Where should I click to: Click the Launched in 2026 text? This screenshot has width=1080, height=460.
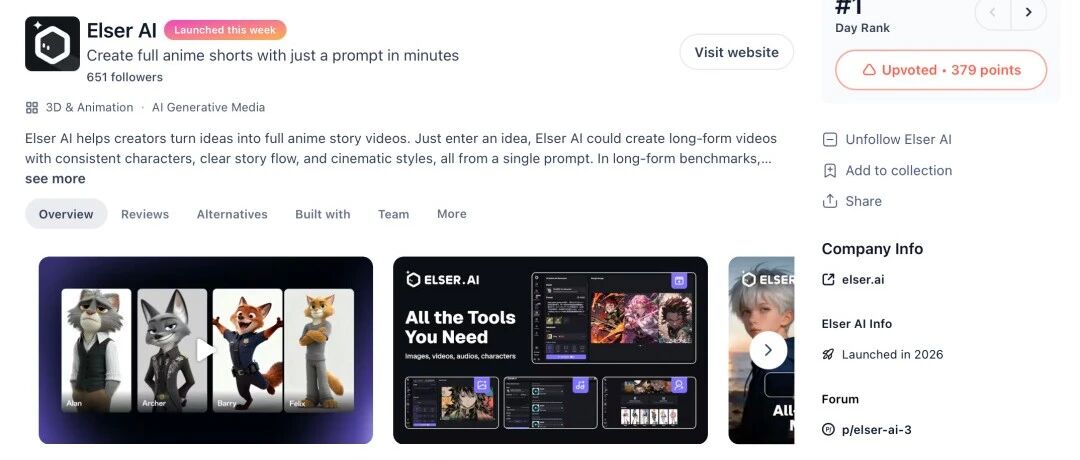click(x=893, y=355)
